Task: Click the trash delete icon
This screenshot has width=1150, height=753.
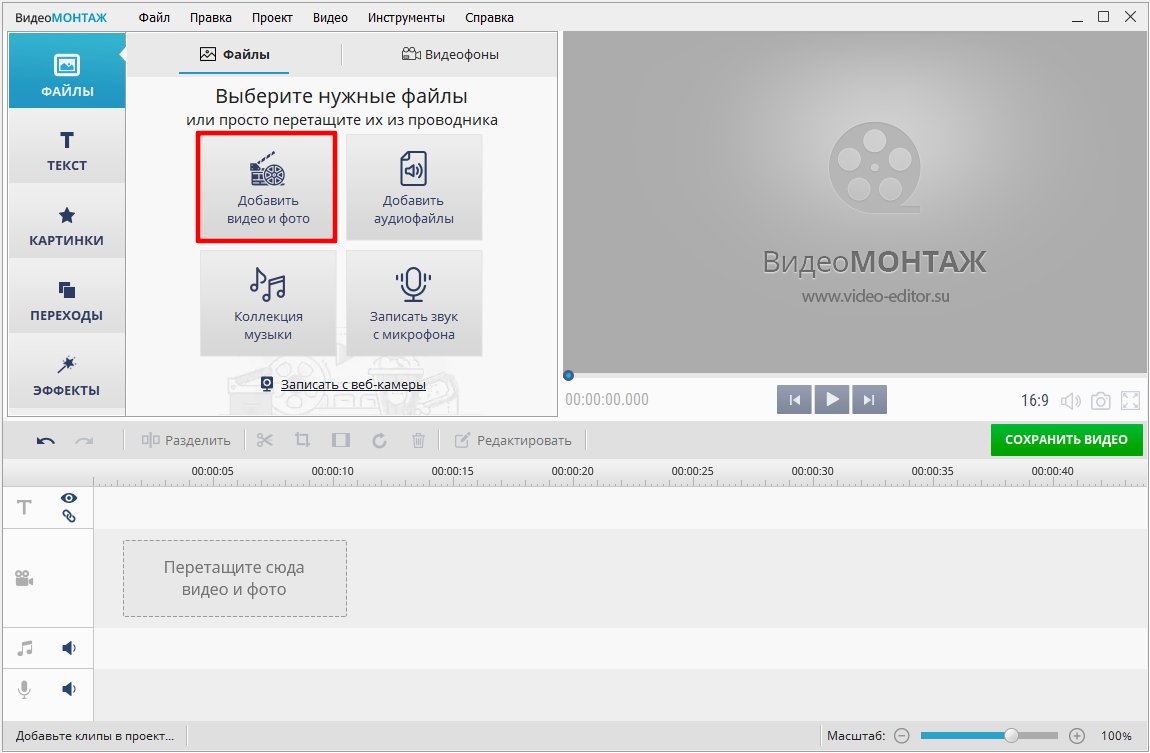Action: (x=419, y=440)
